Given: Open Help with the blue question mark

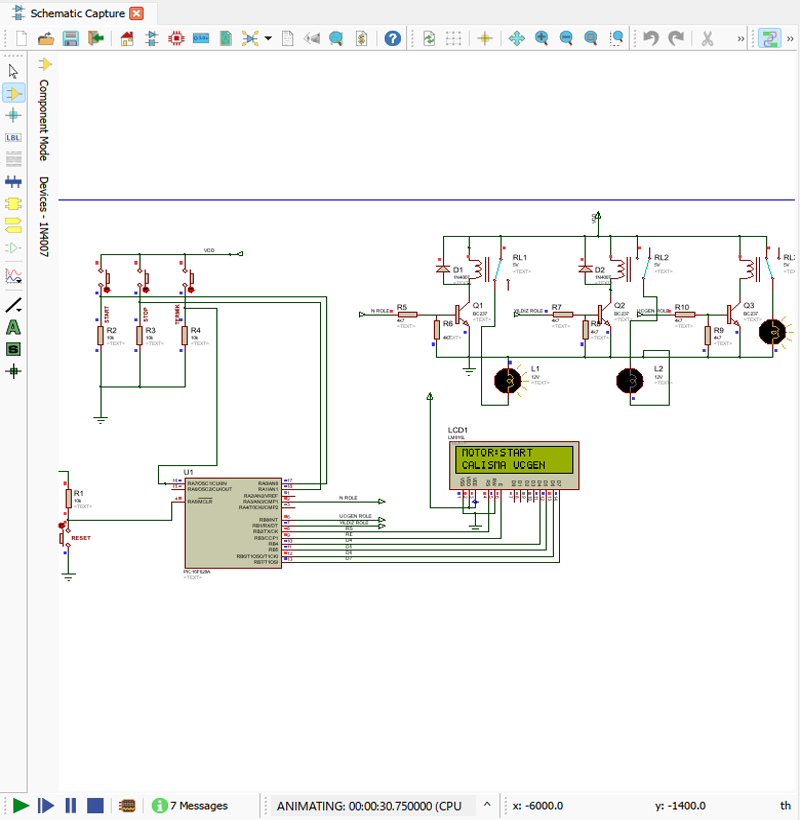Looking at the screenshot, I should pos(393,38).
